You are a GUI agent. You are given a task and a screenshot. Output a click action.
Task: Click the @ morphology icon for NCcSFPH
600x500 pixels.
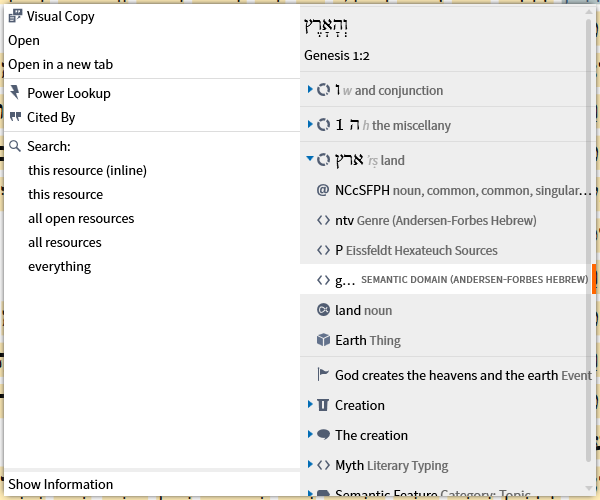323,190
